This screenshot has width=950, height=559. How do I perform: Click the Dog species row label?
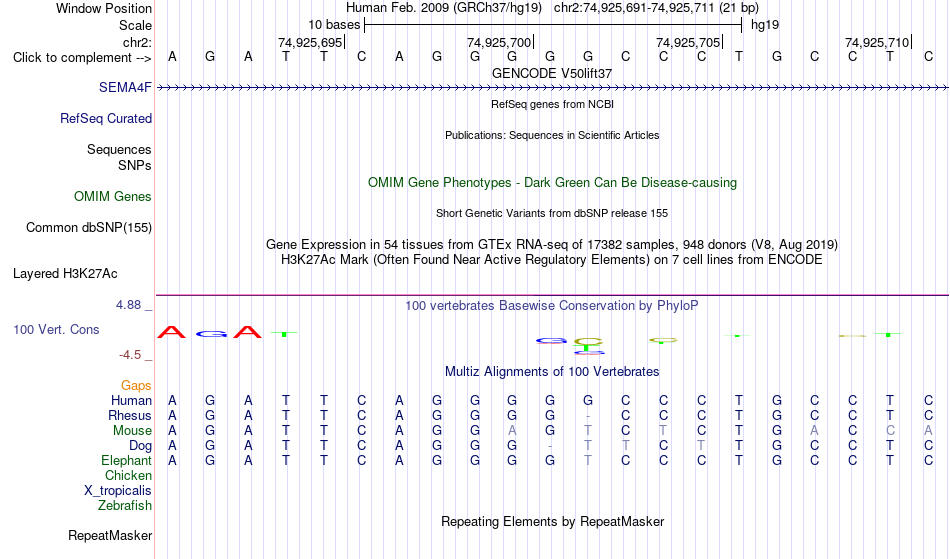[141, 446]
